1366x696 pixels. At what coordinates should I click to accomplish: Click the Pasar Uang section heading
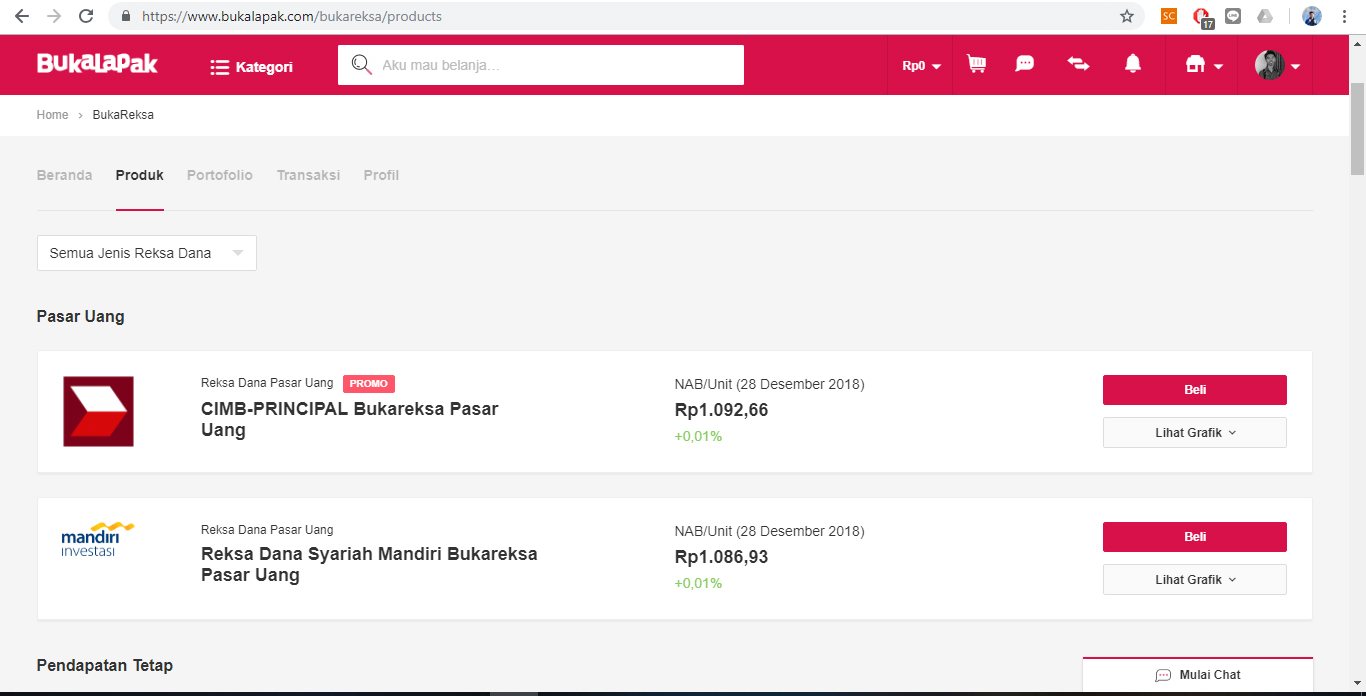[x=81, y=316]
